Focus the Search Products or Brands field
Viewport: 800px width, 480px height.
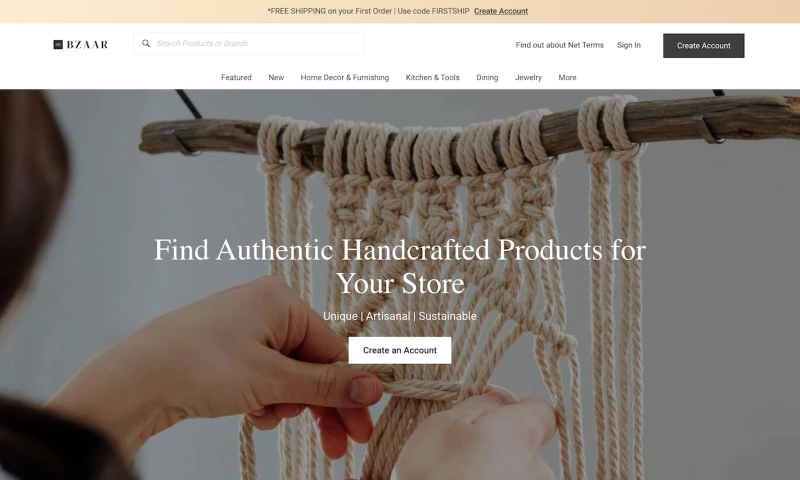click(x=249, y=43)
